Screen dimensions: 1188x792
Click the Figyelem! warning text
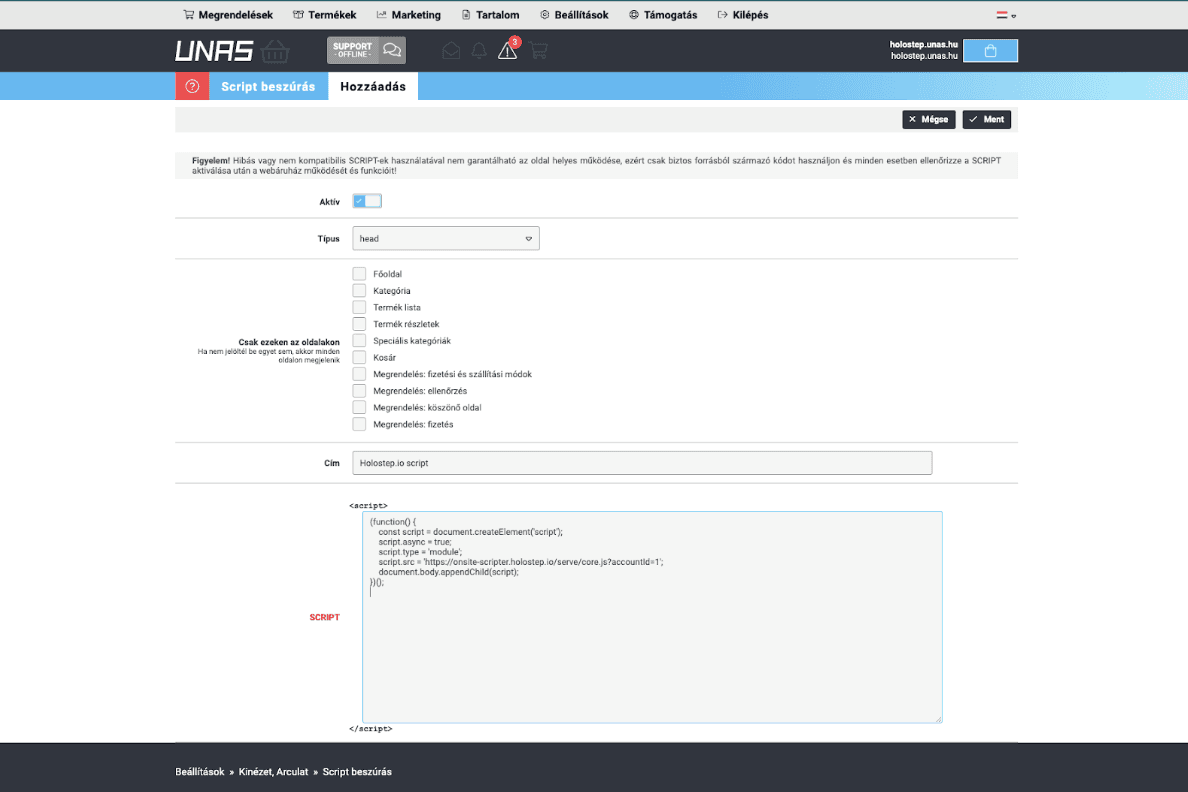[211, 161]
